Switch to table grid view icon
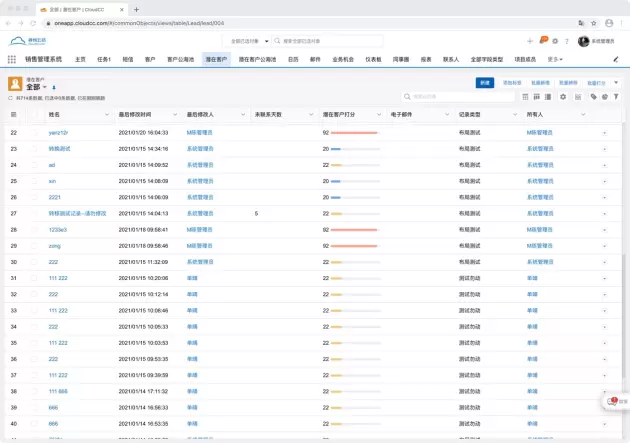Image resolution: width=630 pixels, height=443 pixels. [526, 97]
